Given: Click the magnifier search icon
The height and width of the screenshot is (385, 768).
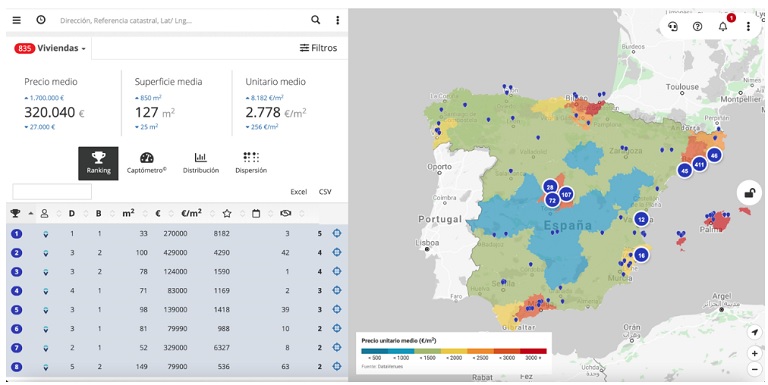Looking at the screenshot, I should 315,20.
